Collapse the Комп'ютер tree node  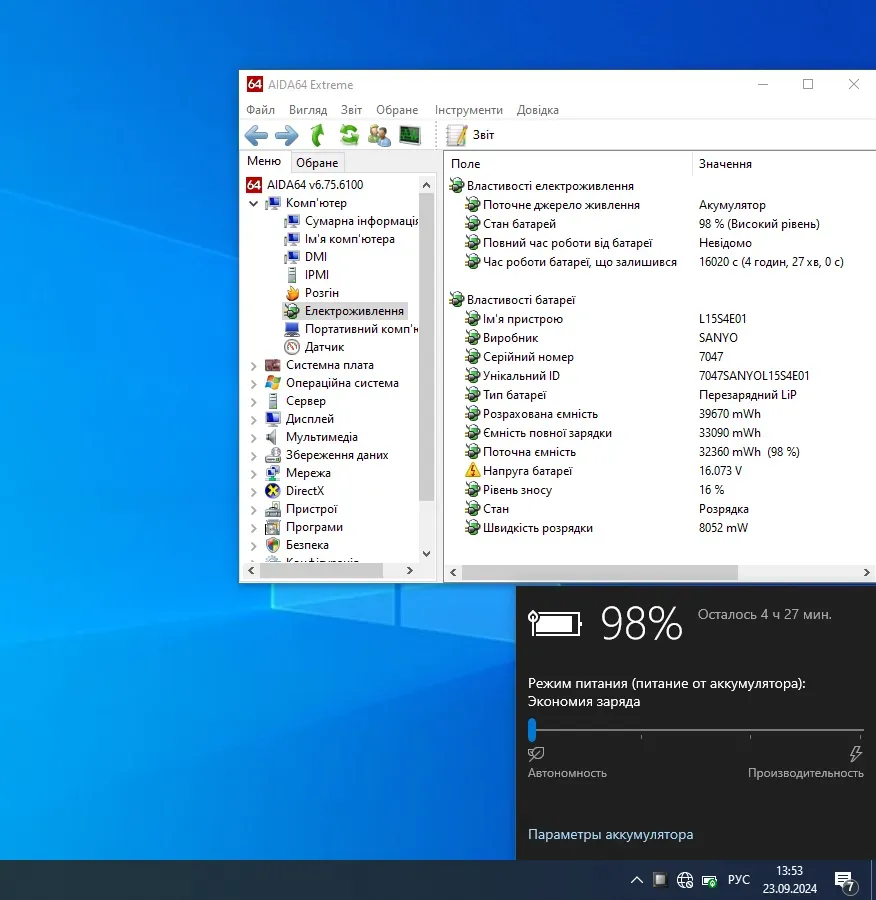[253, 203]
